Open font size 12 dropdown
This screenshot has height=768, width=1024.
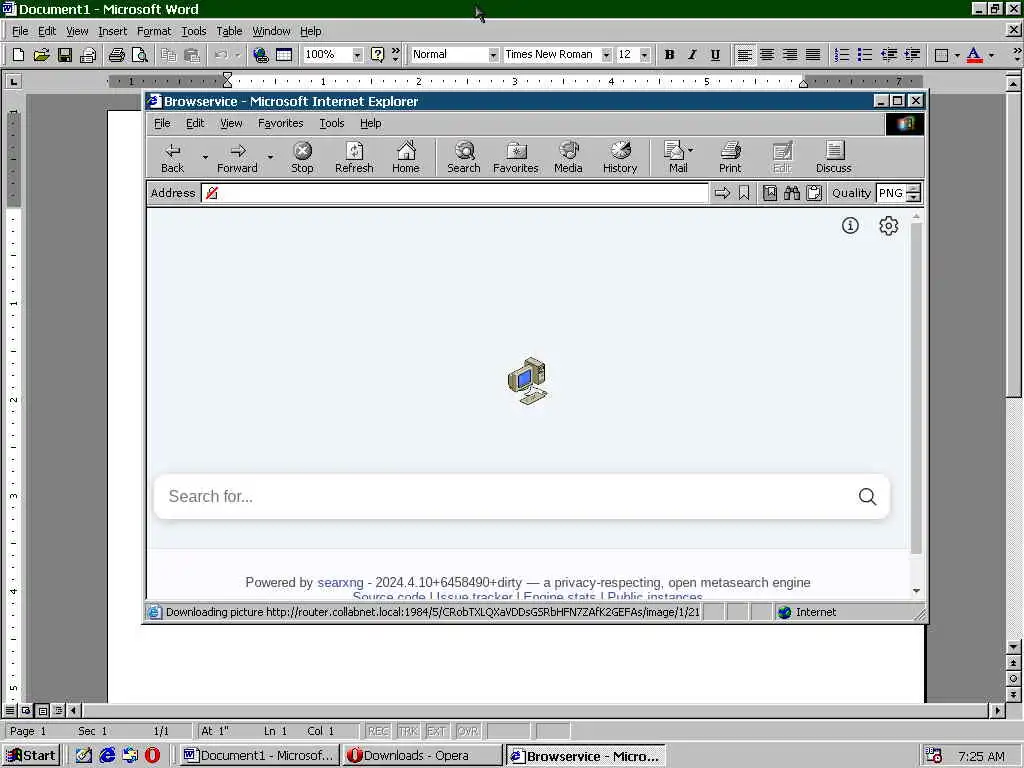(645, 55)
